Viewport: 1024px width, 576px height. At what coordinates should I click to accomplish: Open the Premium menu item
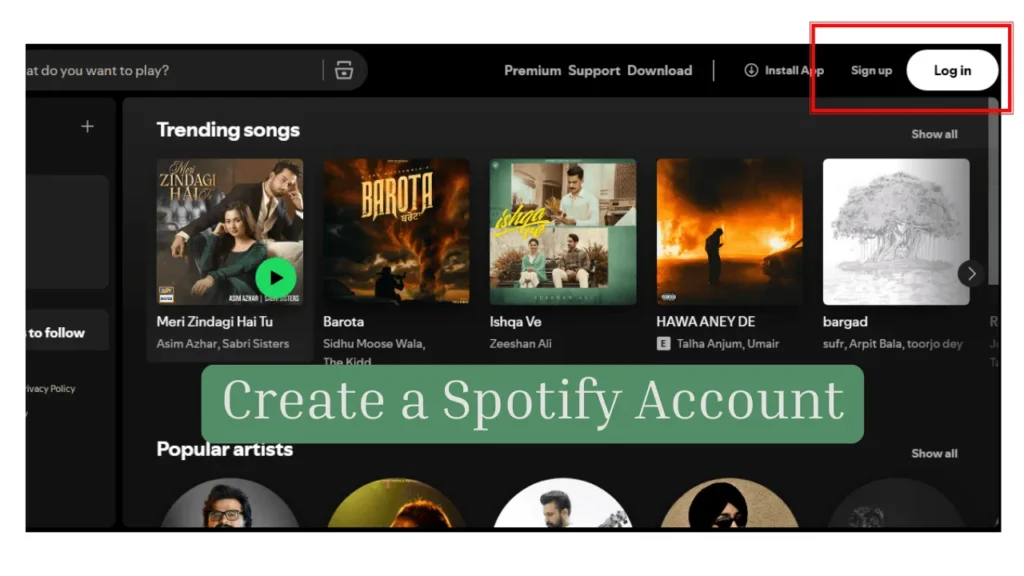tap(532, 70)
